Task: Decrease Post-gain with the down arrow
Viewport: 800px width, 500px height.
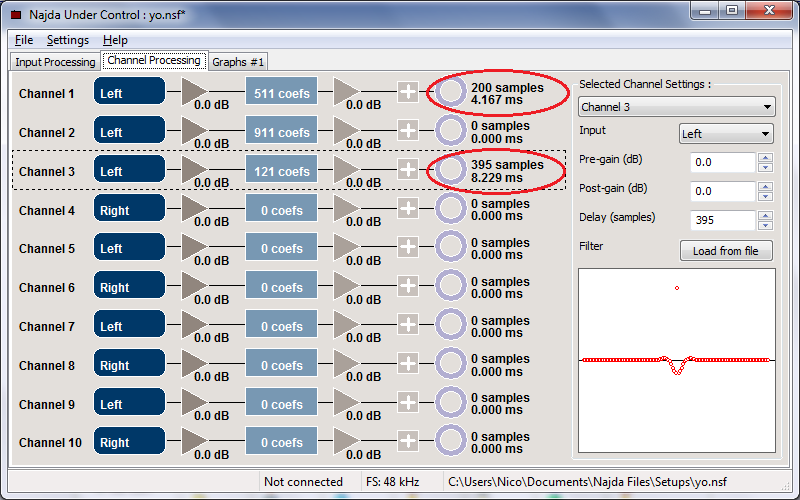Action: tap(765, 196)
